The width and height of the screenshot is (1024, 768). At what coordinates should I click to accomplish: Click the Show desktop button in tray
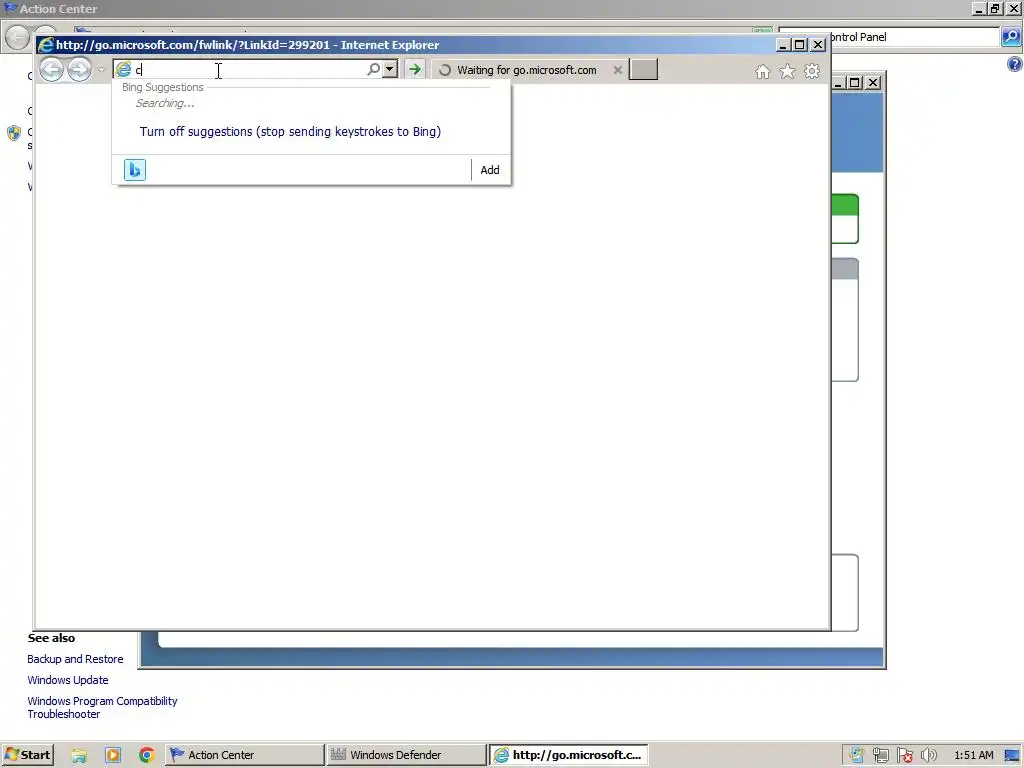1013,755
